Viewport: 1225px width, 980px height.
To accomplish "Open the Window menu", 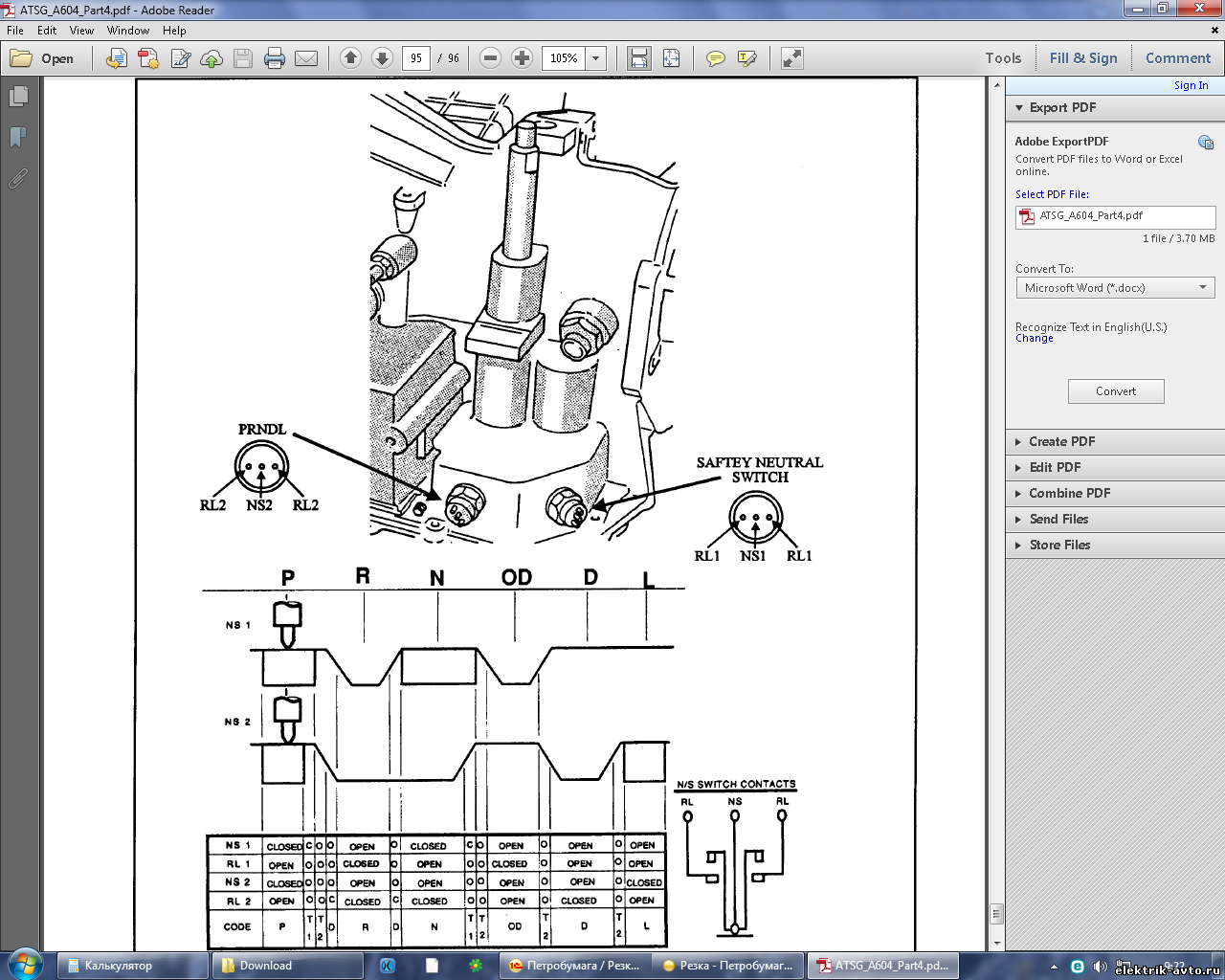I will (x=128, y=31).
